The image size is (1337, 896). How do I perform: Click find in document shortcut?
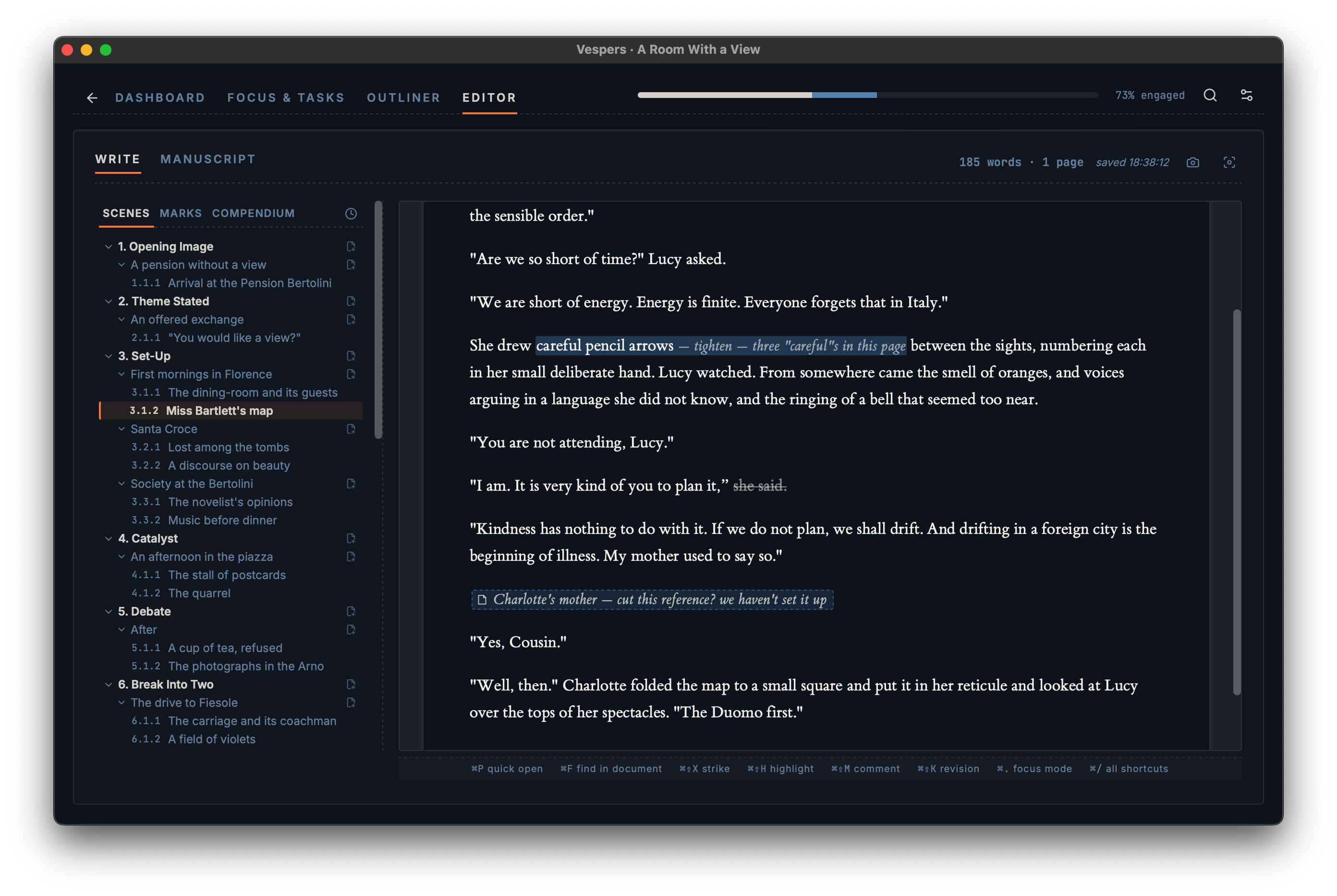611,769
